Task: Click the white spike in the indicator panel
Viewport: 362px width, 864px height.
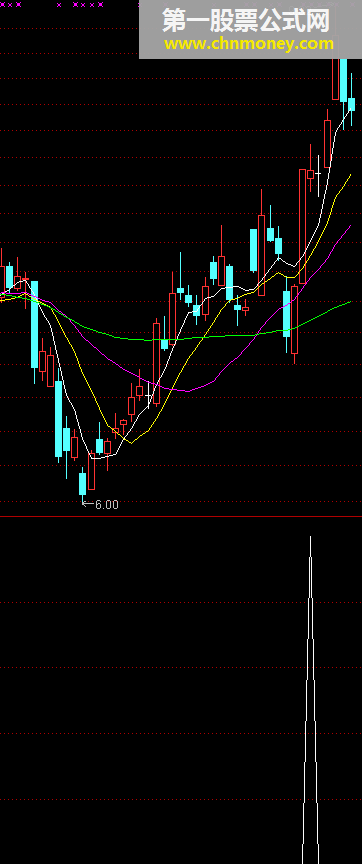Action: 310,700
